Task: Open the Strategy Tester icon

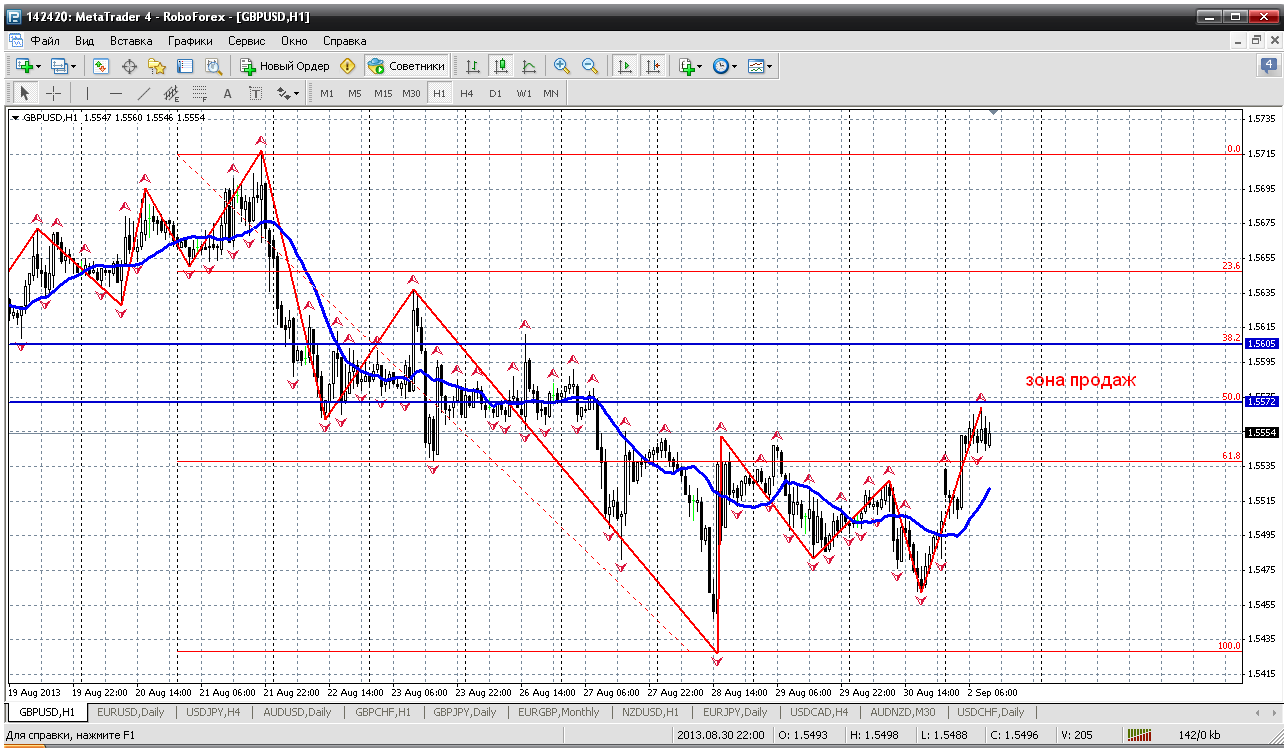Action: (x=213, y=66)
